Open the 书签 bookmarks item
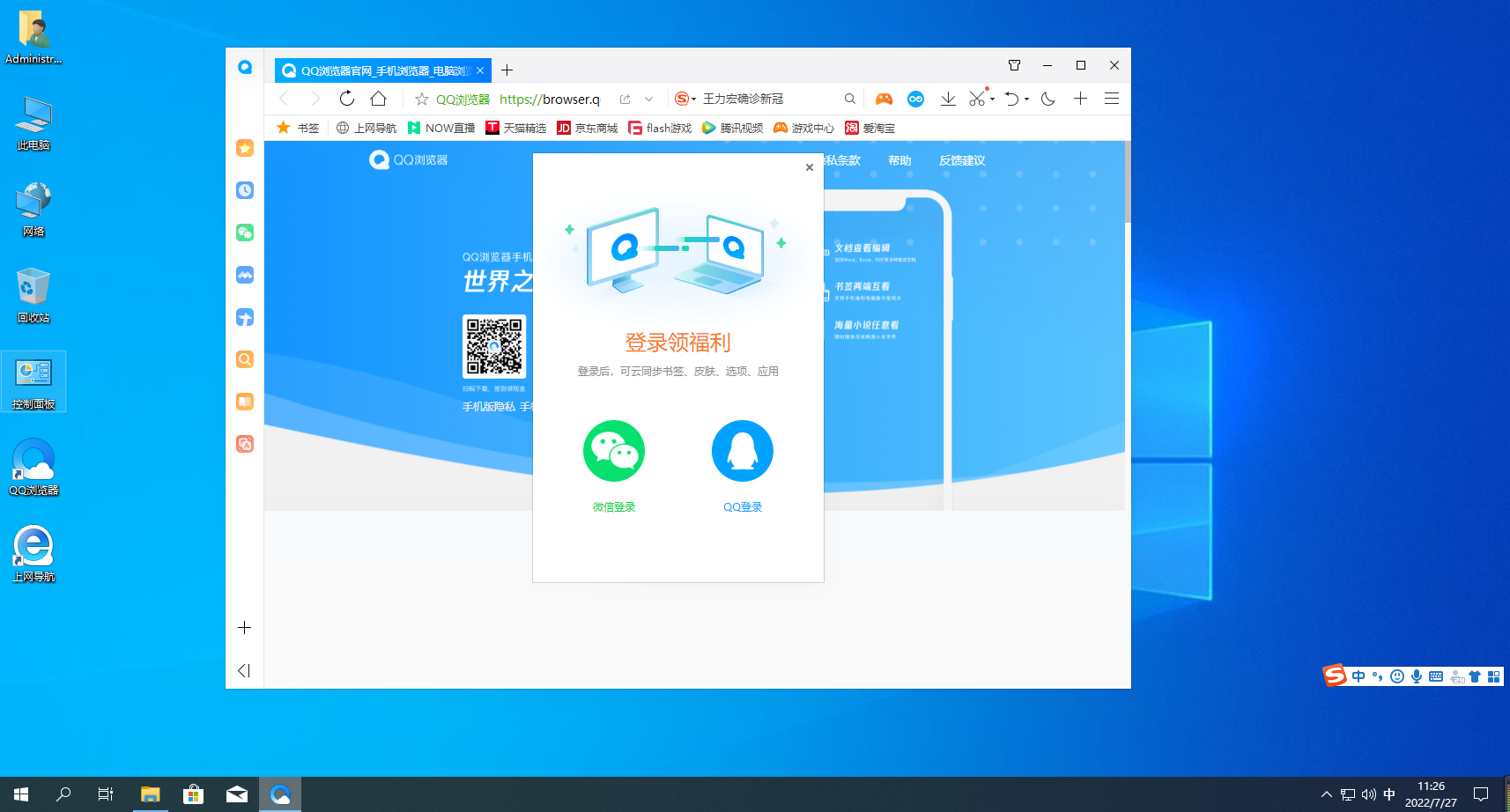Screen dimensions: 1510x812 (298, 128)
